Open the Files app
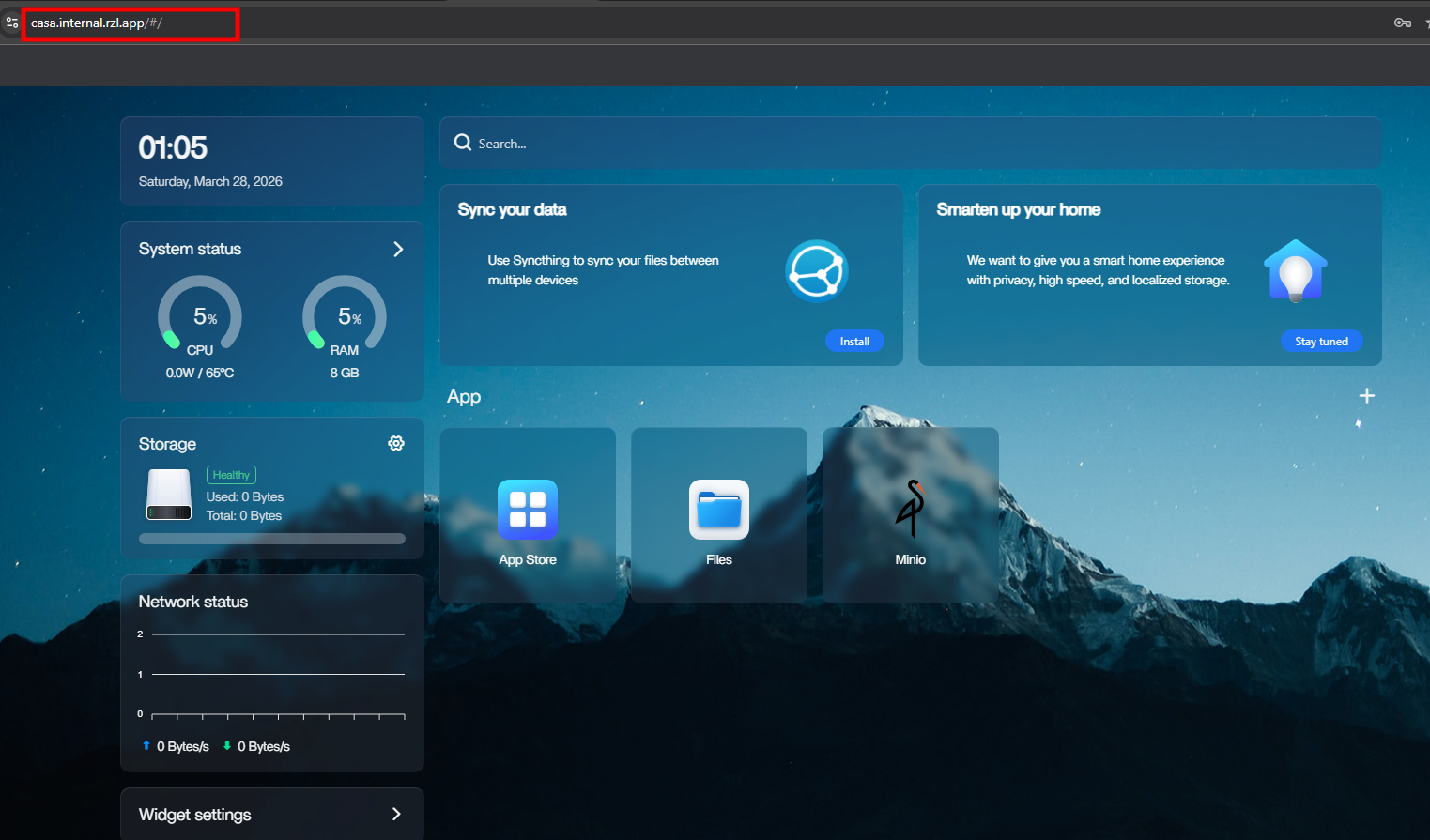The height and width of the screenshot is (840, 1430). click(718, 510)
